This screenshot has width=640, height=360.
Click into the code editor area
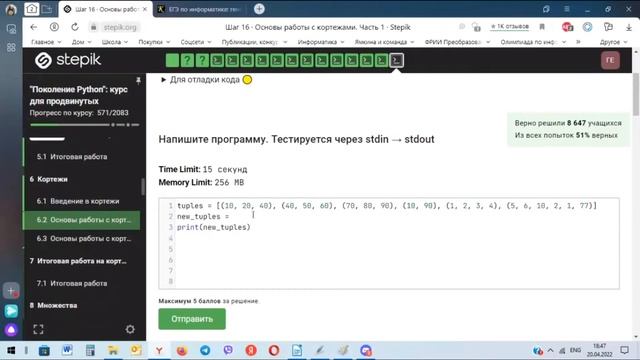tap(389, 244)
